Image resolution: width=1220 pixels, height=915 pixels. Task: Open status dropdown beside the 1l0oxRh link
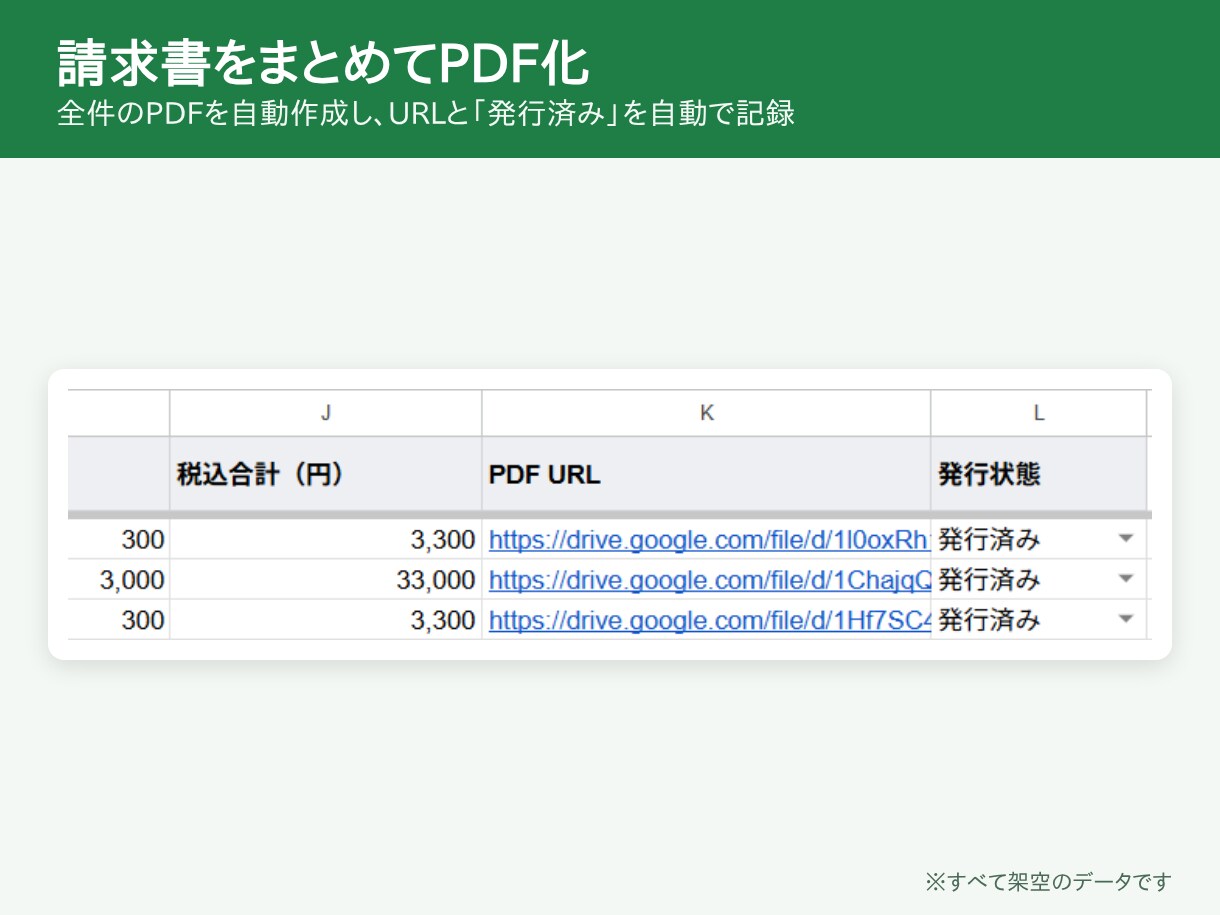tap(1126, 539)
